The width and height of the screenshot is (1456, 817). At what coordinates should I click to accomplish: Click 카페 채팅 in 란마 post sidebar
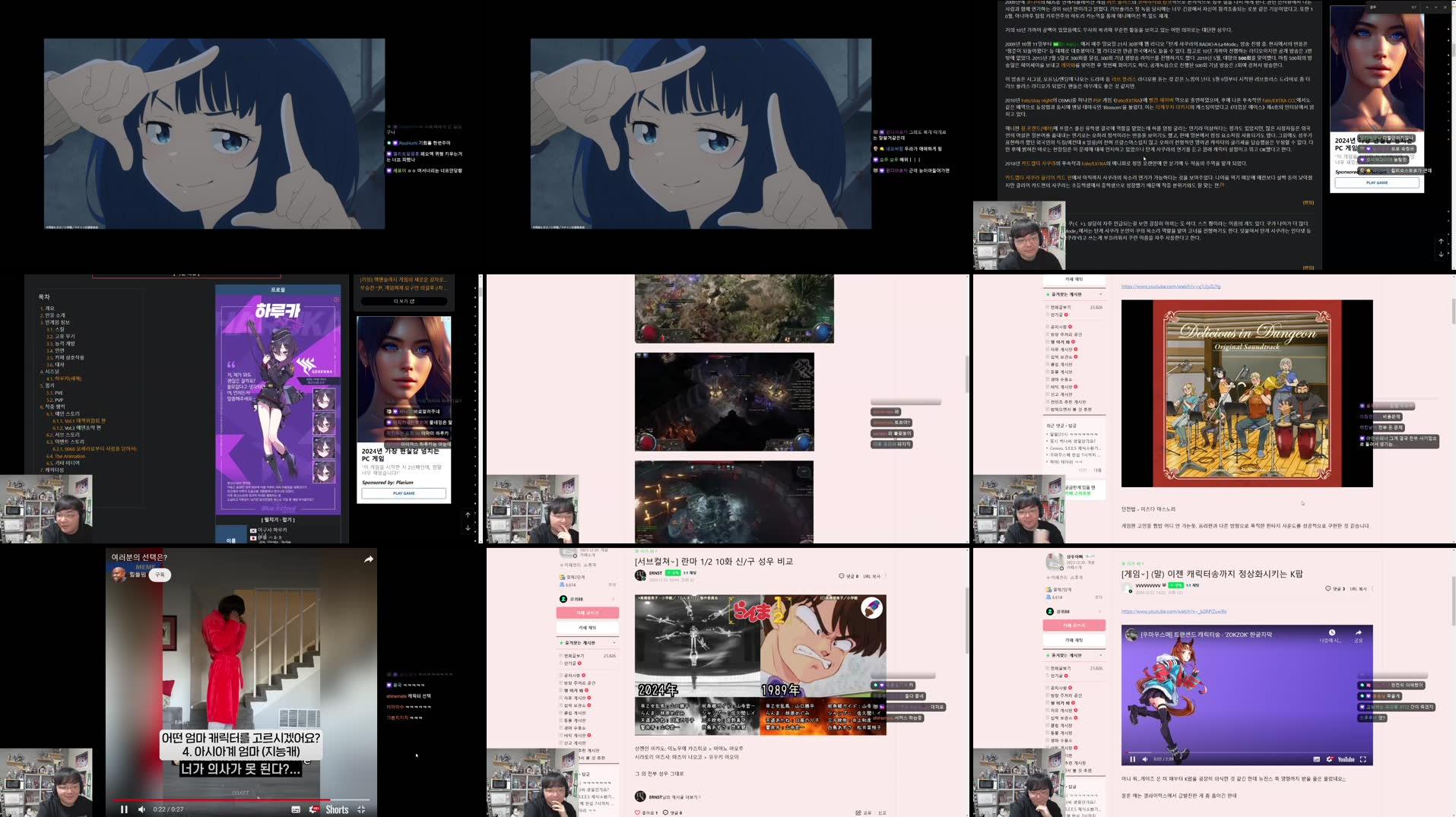tap(588, 628)
